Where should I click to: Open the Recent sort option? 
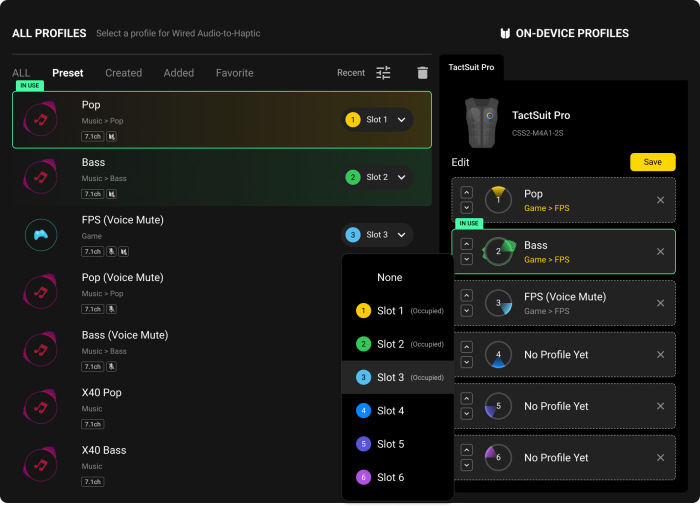(351, 73)
